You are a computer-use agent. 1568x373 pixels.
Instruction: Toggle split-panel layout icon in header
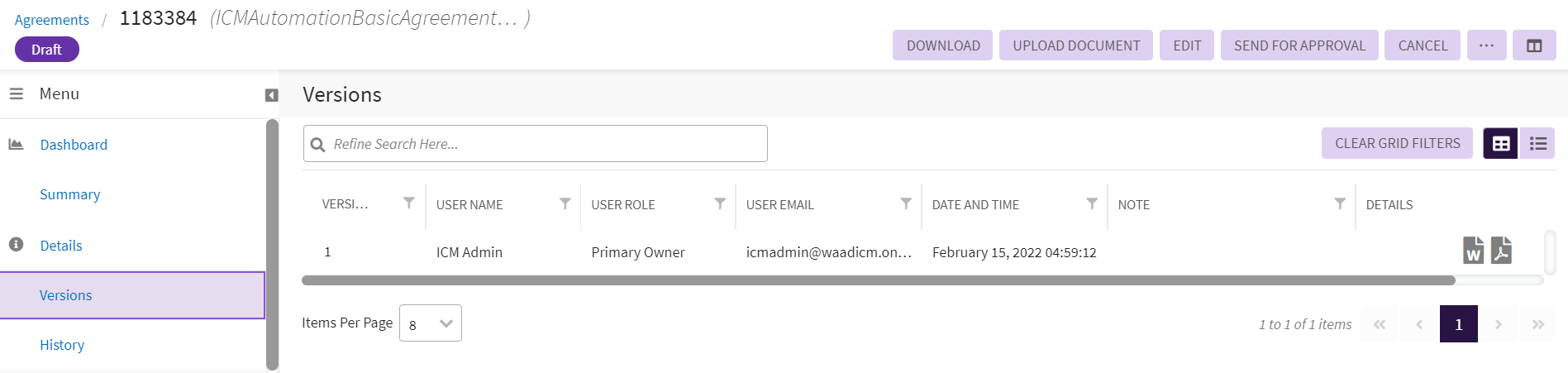[1534, 45]
